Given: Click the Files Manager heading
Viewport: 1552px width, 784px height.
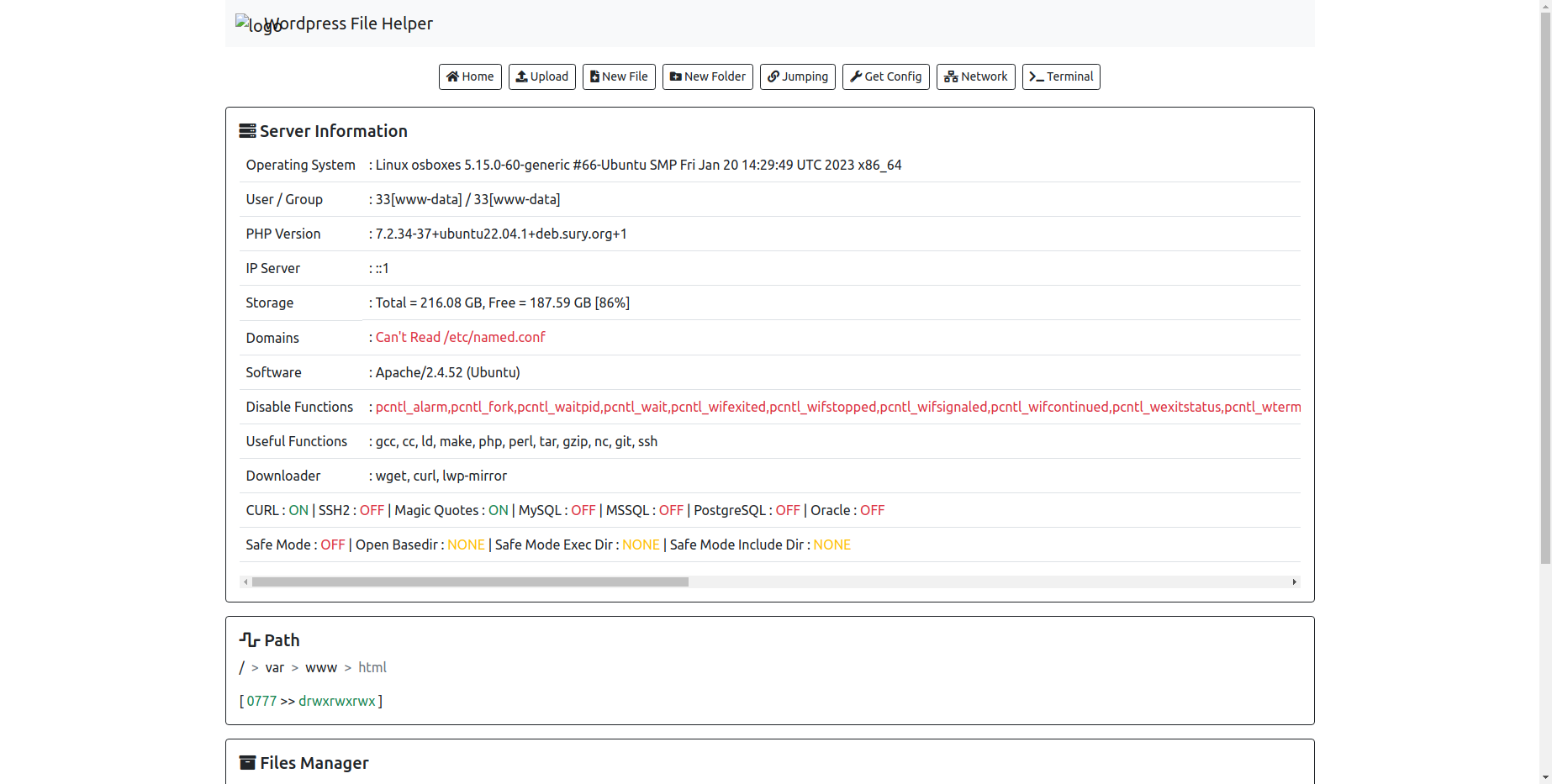Looking at the screenshot, I should coord(314,763).
